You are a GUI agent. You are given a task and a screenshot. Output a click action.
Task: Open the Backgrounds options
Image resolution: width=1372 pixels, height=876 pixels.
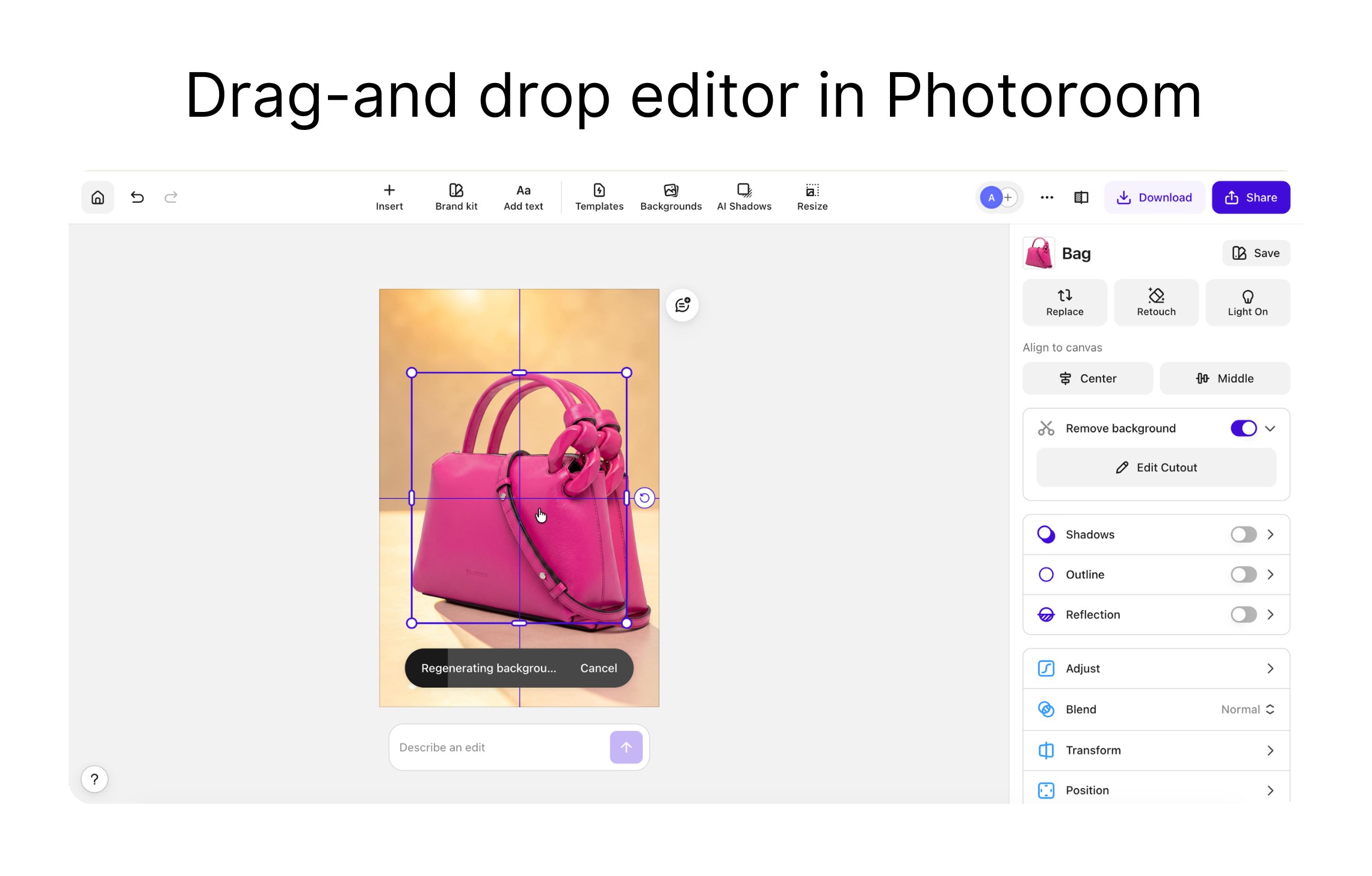(670, 197)
